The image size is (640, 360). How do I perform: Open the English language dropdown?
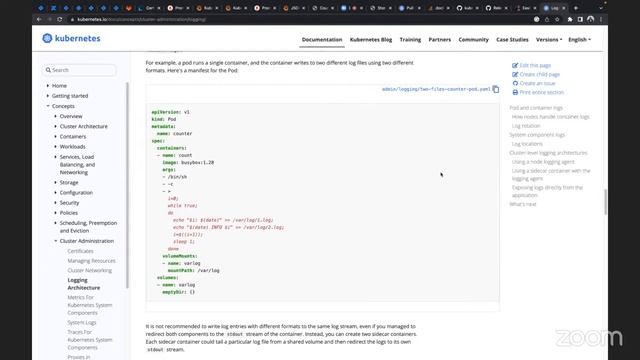pos(579,40)
